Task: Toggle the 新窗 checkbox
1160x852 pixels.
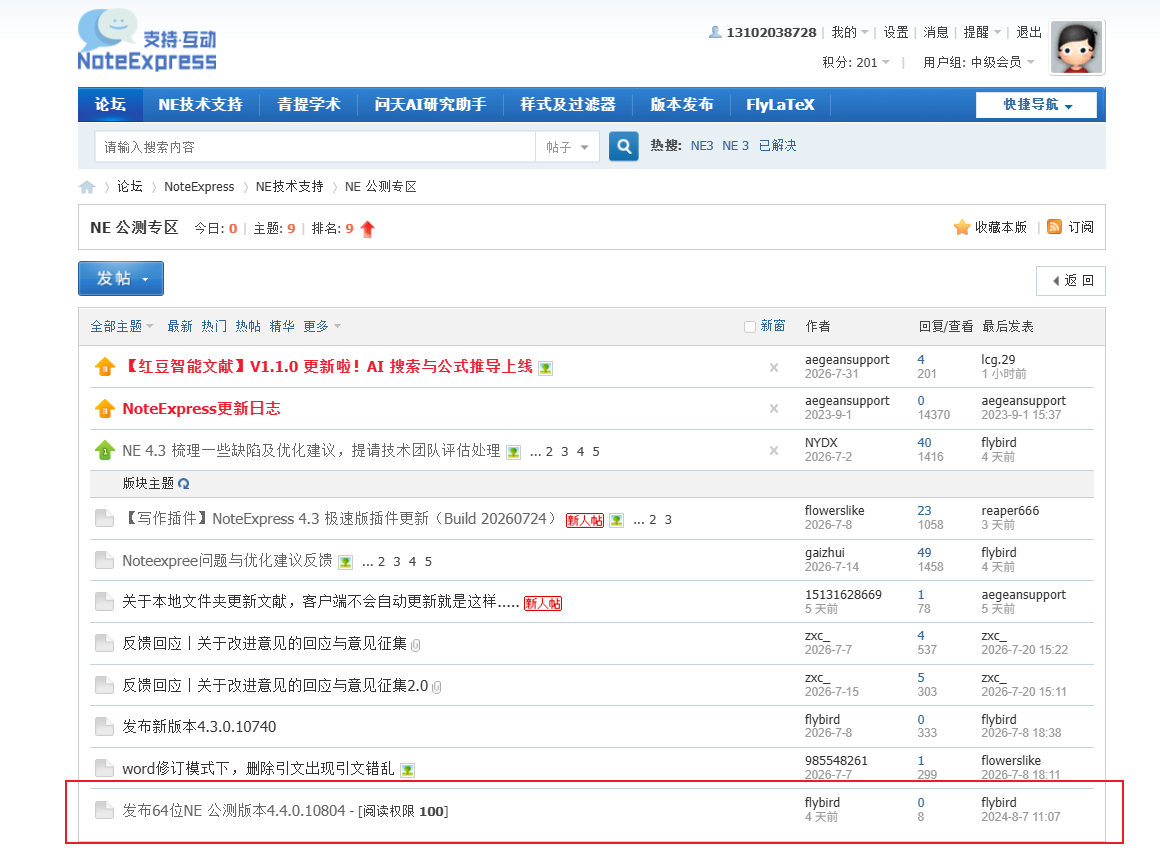Action: [749, 327]
